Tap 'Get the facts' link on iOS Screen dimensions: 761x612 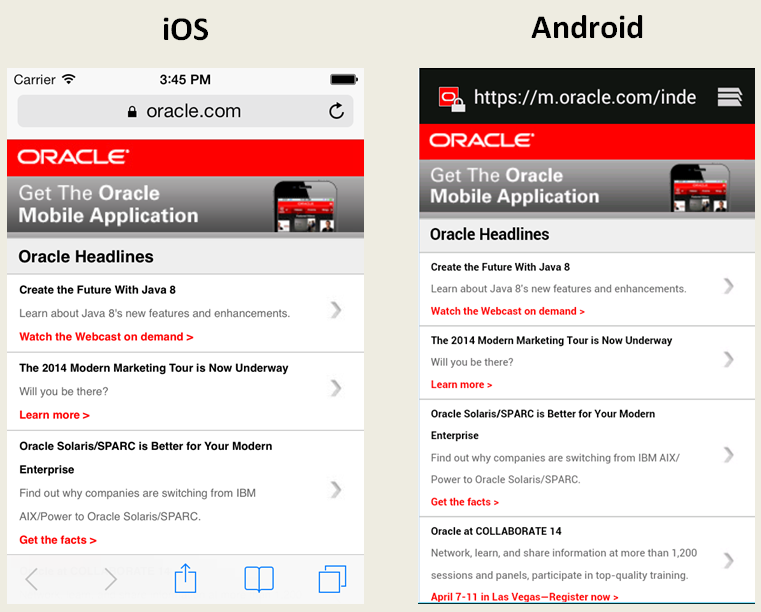[x=58, y=540]
